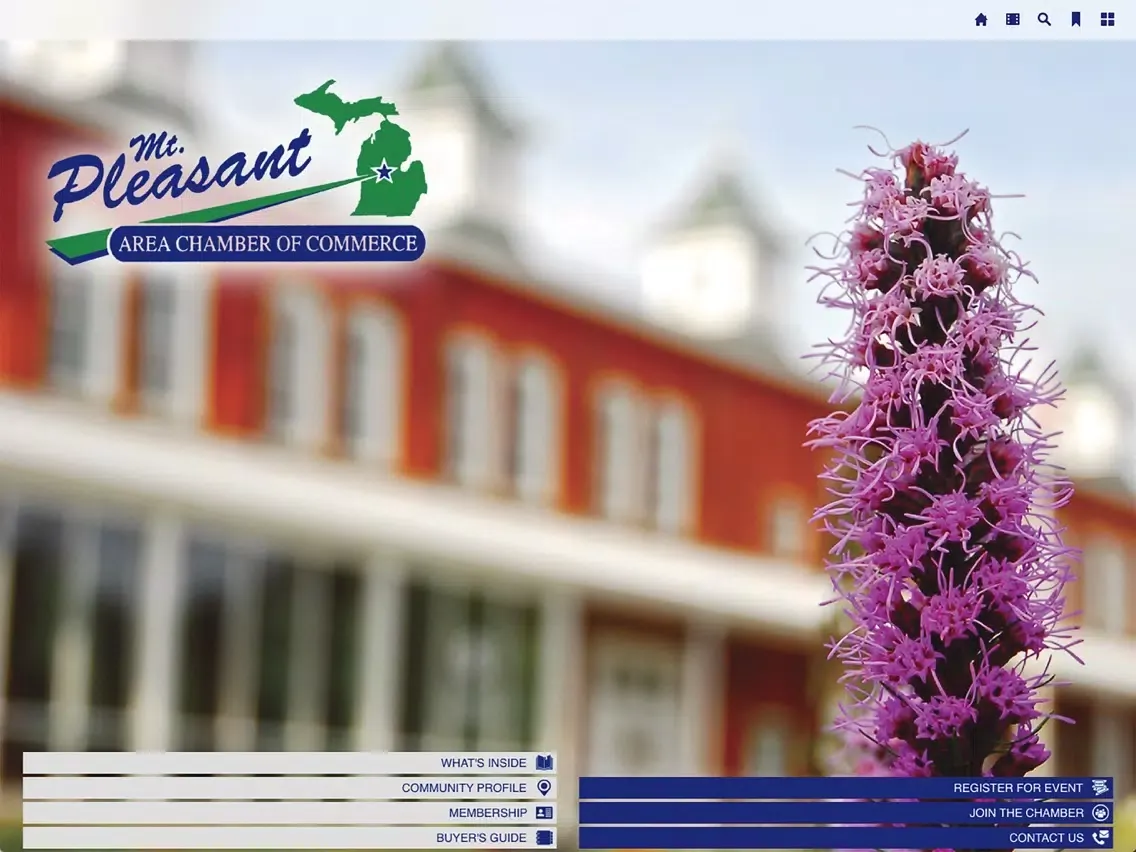Open Contact Us
Screen dimensions: 1136x852
[845, 838]
